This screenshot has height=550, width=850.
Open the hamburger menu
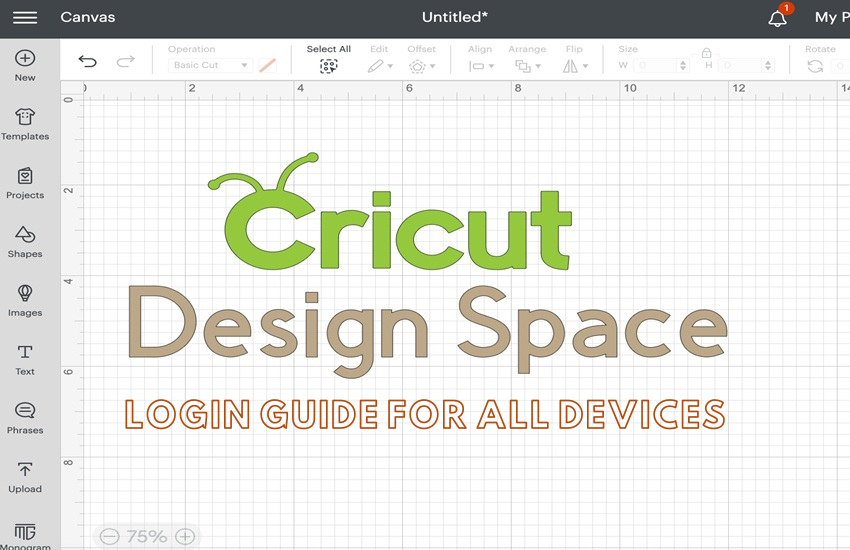(x=25, y=18)
